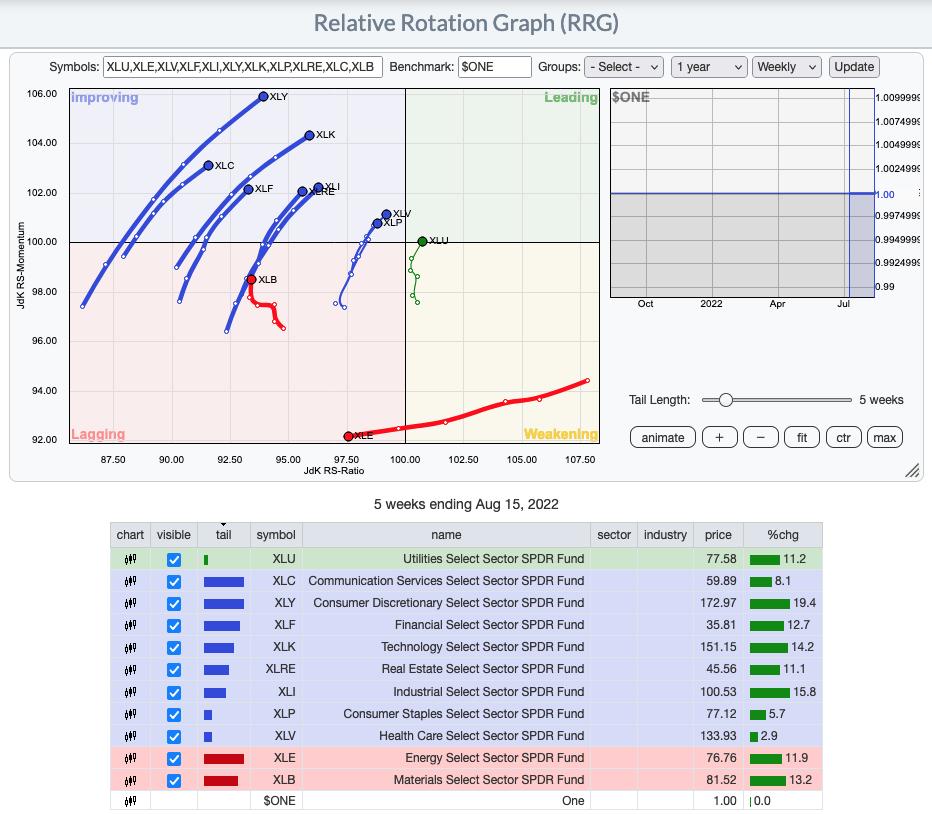Click the XLC data point on the graph

coord(208,165)
